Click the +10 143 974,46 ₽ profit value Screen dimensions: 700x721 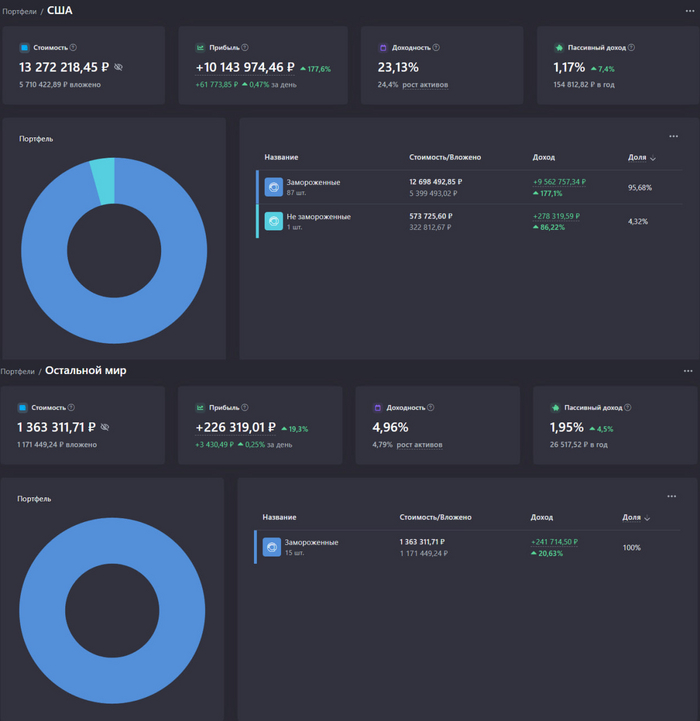tap(245, 68)
